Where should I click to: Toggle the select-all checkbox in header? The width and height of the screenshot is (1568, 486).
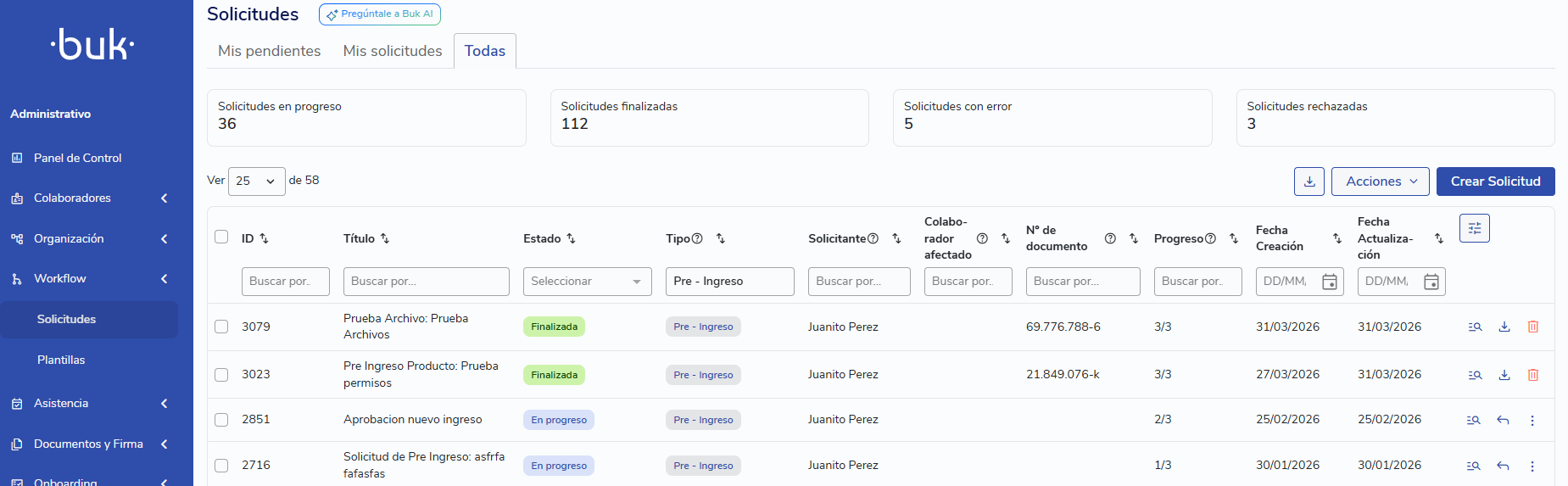pyautogui.click(x=221, y=237)
